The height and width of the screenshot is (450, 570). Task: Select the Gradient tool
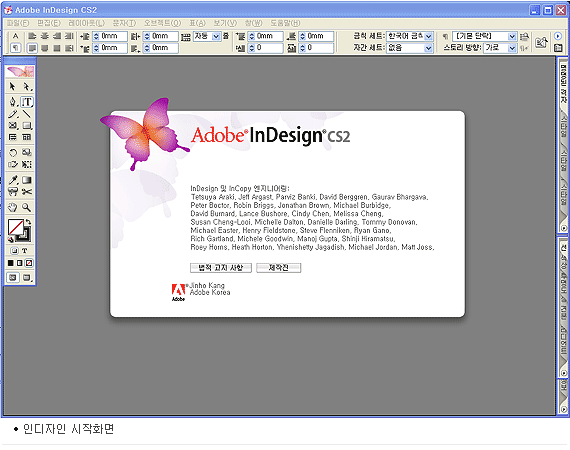[x=27, y=180]
